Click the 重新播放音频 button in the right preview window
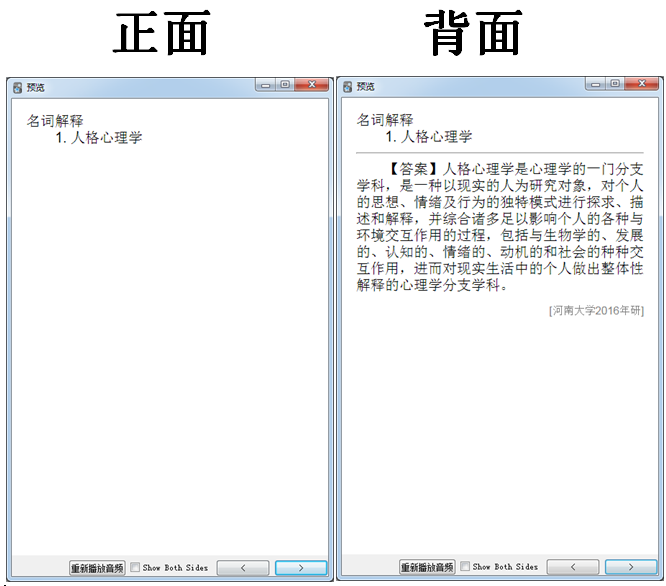This screenshot has height=586, width=666. [427, 567]
